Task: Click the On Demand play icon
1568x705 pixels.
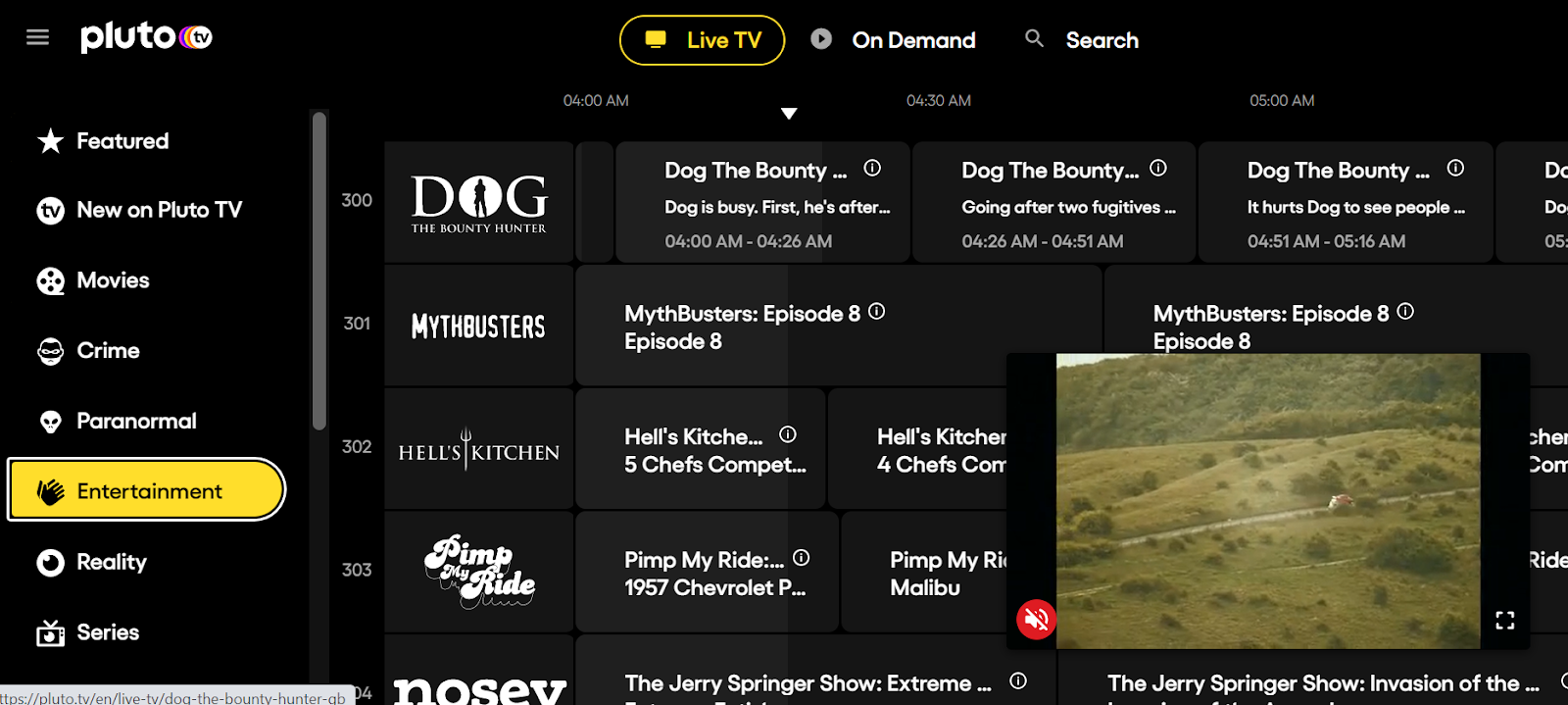Action: click(x=821, y=39)
